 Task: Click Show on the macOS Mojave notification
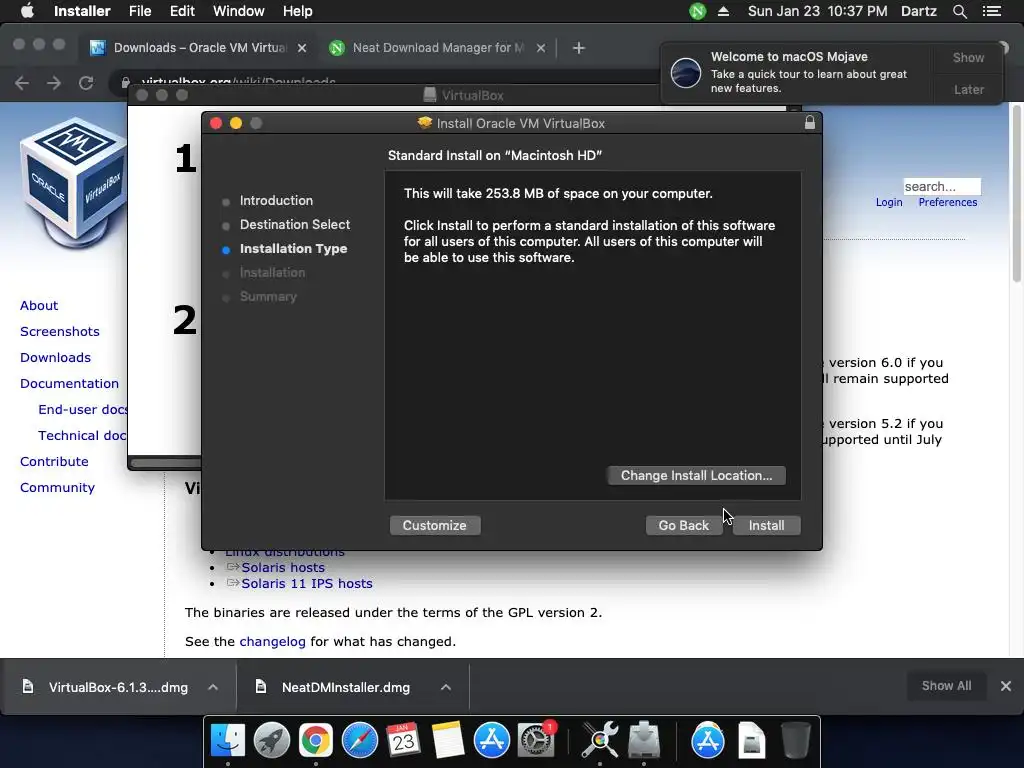click(968, 57)
